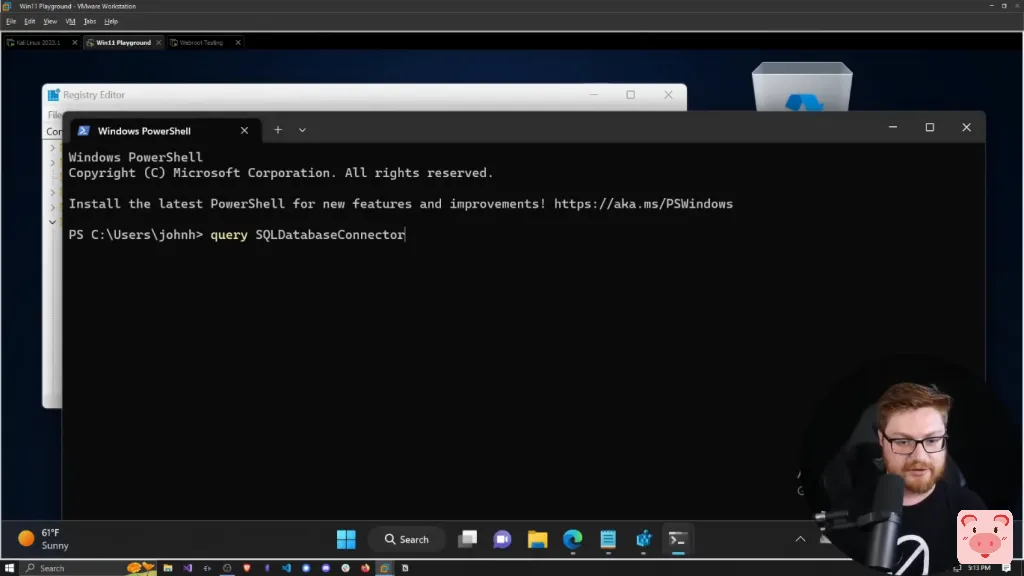Screen dimensions: 1024x576
Task: Open the File menu in Registry Editor
Action: click(x=54, y=115)
